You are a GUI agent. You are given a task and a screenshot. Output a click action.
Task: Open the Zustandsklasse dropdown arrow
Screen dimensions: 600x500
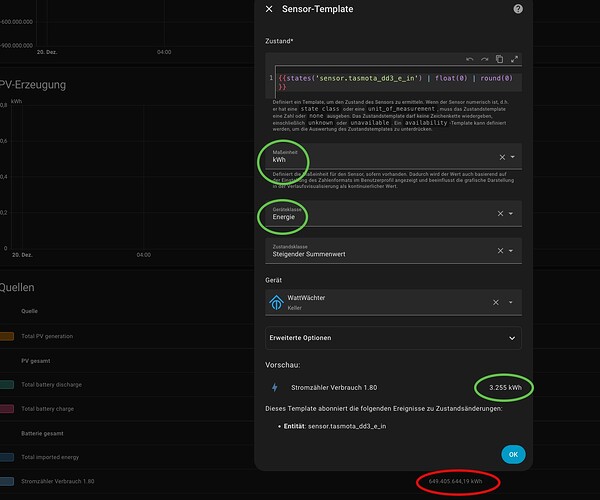pos(511,251)
